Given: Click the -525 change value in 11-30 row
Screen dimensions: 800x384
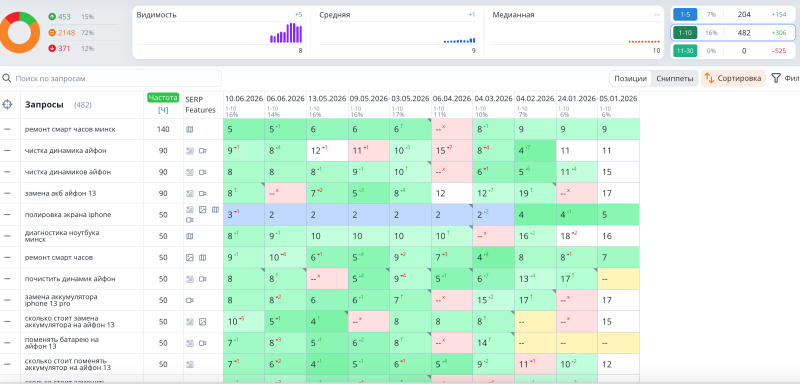Looking at the screenshot, I should tap(779, 51).
